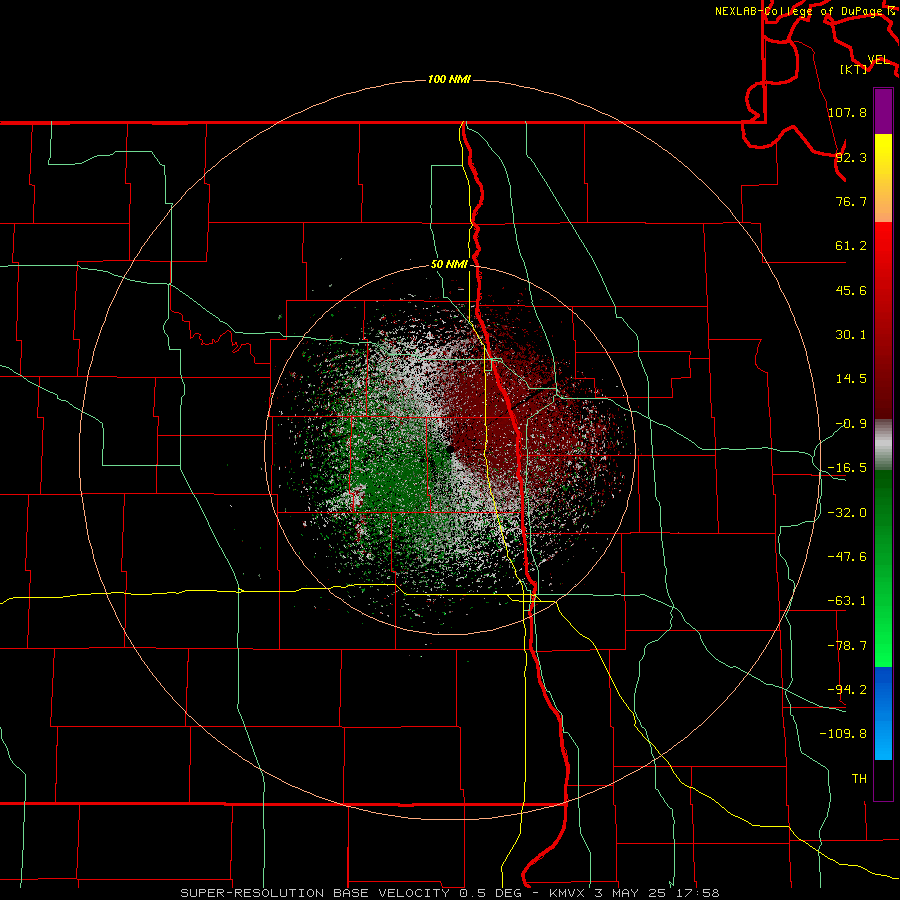Select the 30.1 legend value

point(851,335)
